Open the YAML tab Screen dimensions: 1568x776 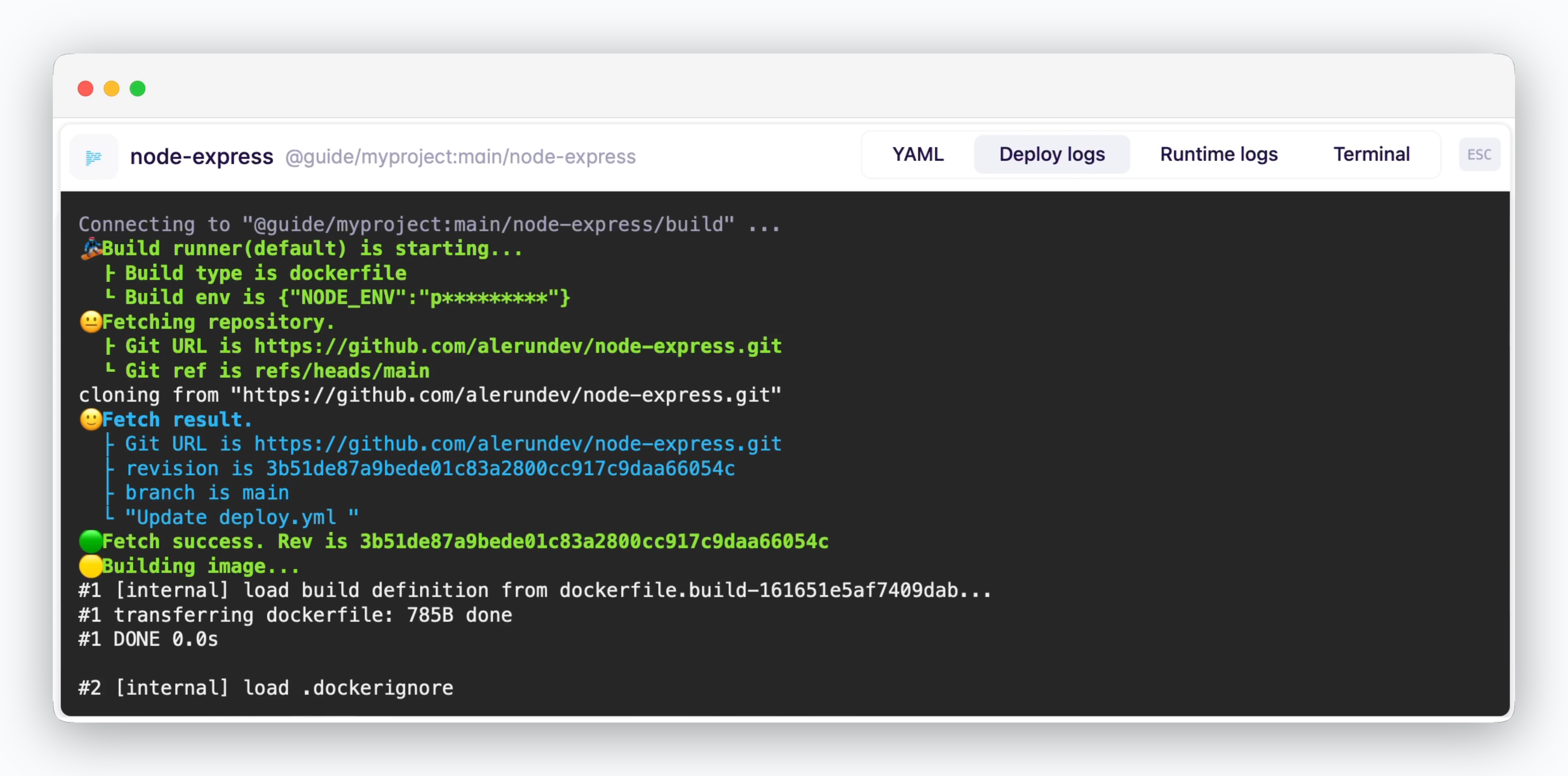click(x=917, y=154)
